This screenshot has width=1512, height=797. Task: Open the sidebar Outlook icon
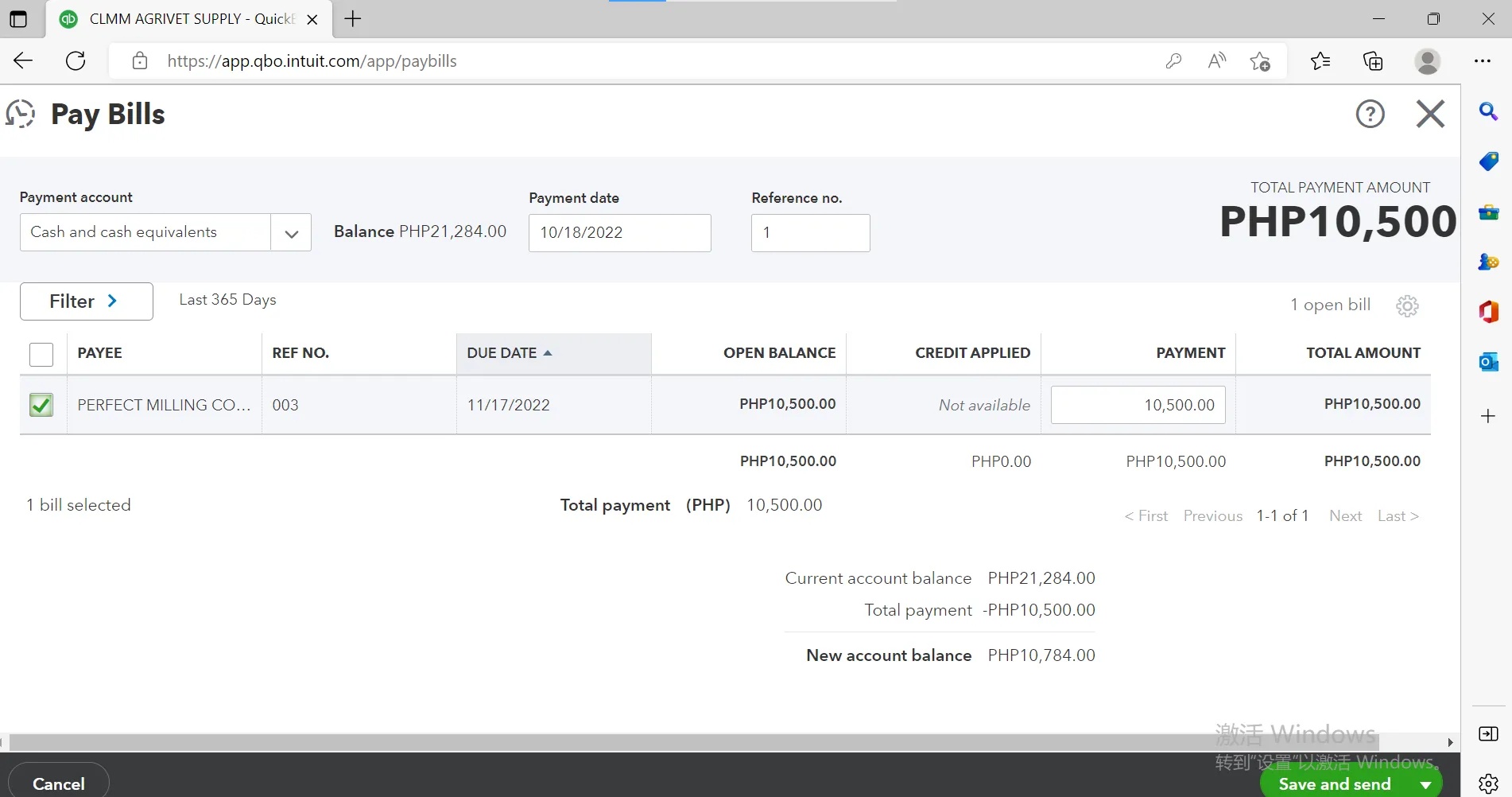pos(1488,362)
